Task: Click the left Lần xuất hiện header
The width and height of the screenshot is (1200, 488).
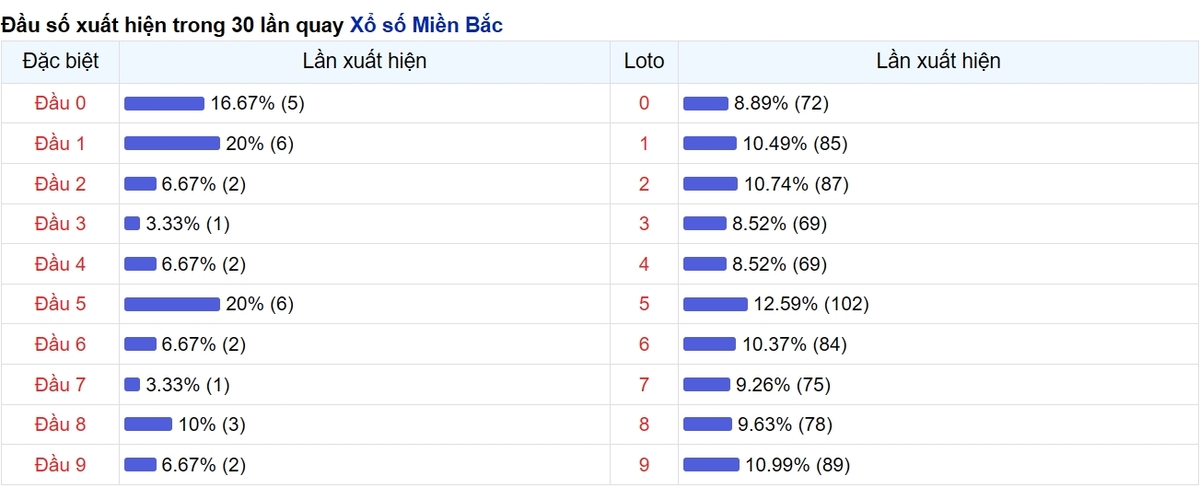Action: (x=364, y=61)
